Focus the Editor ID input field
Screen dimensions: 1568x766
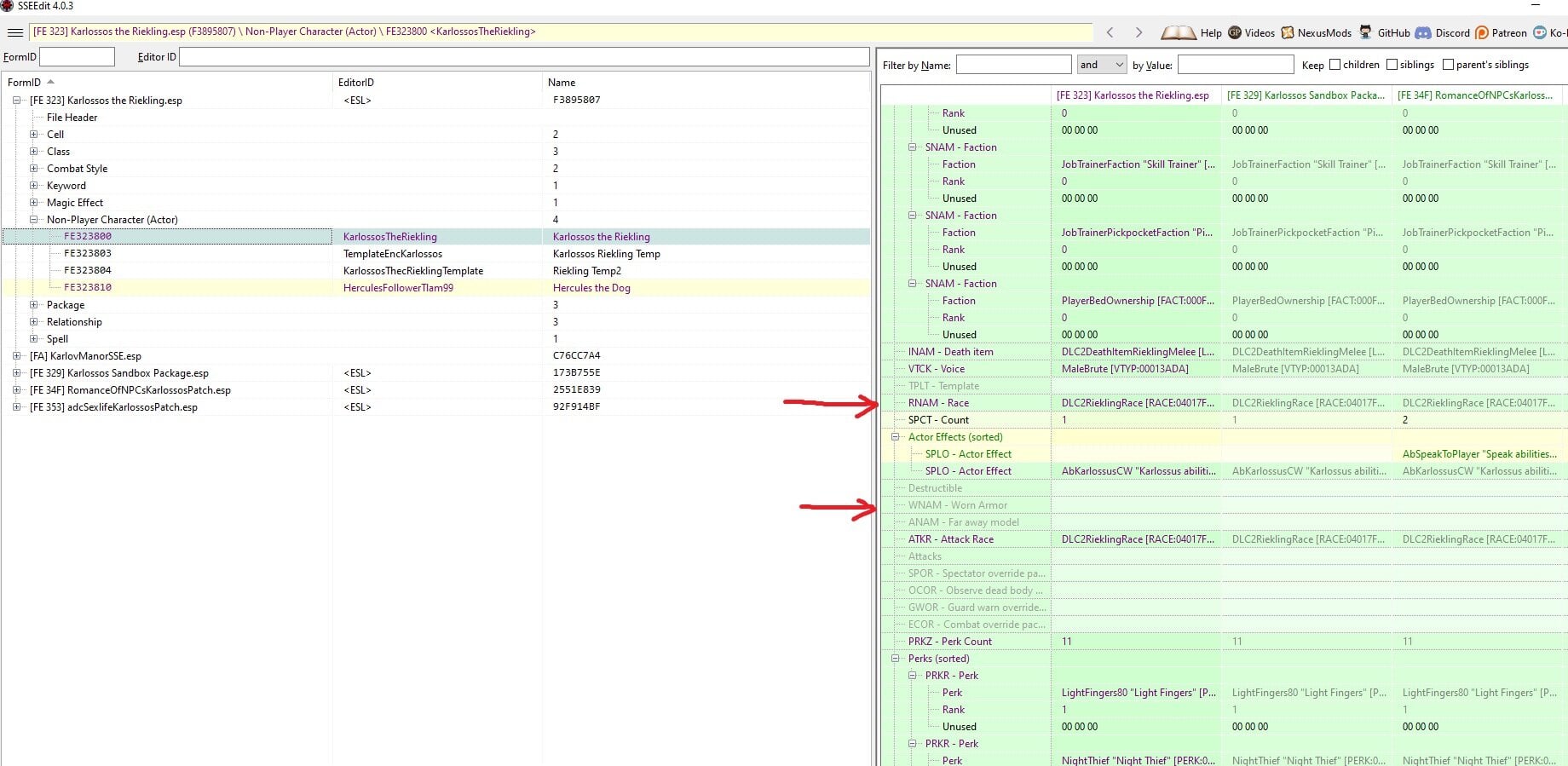(524, 57)
